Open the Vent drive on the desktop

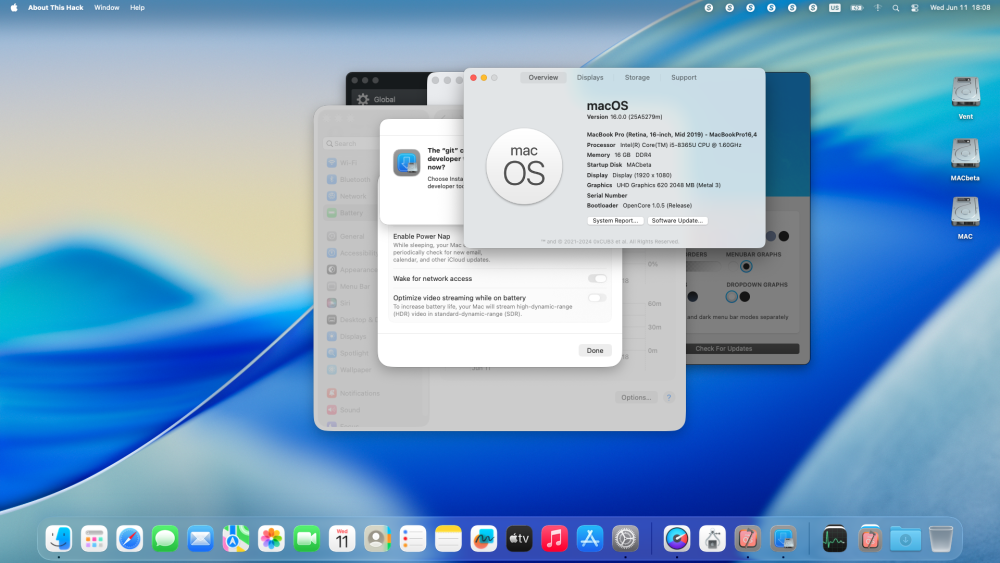[966, 98]
